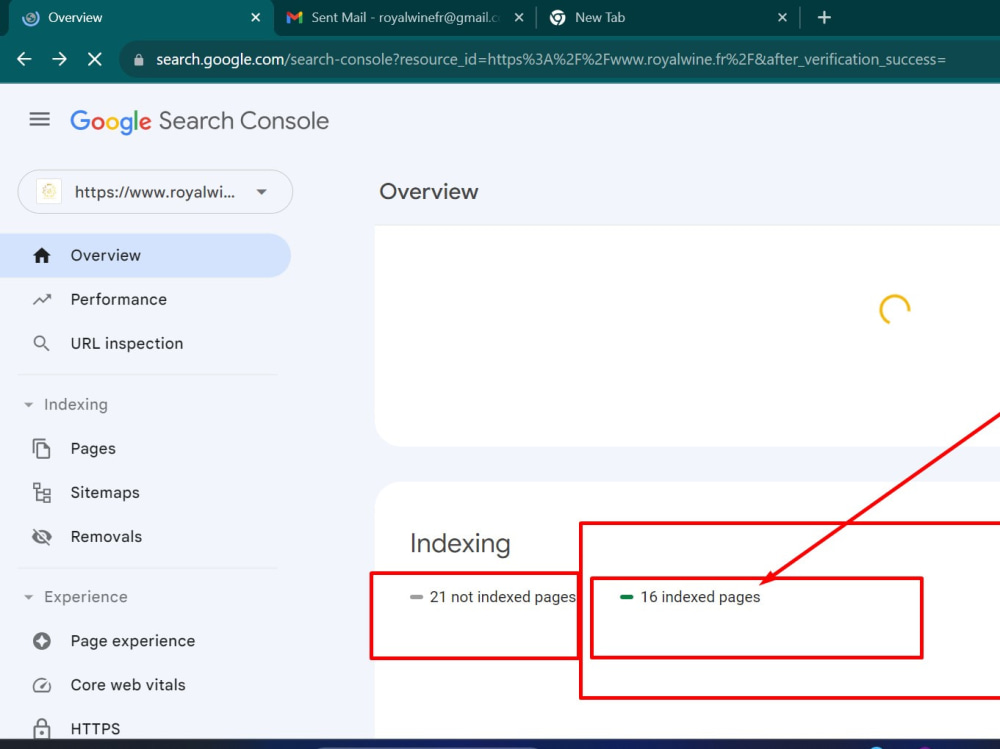This screenshot has height=749, width=1000.
Task: Collapse the Experience section
Action: click(76, 597)
